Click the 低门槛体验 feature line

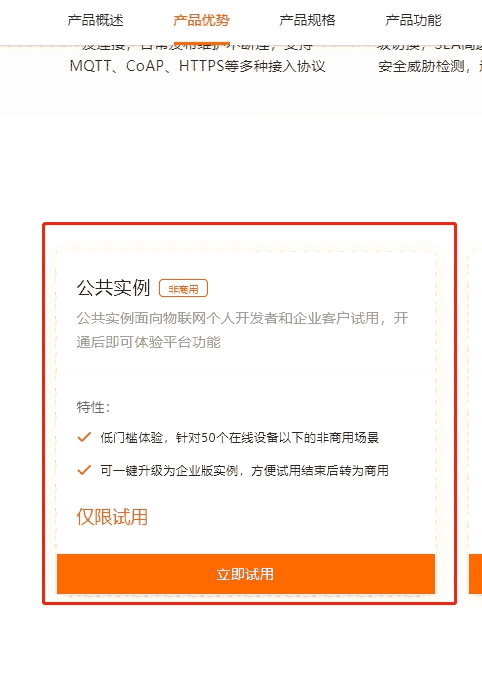(239, 438)
